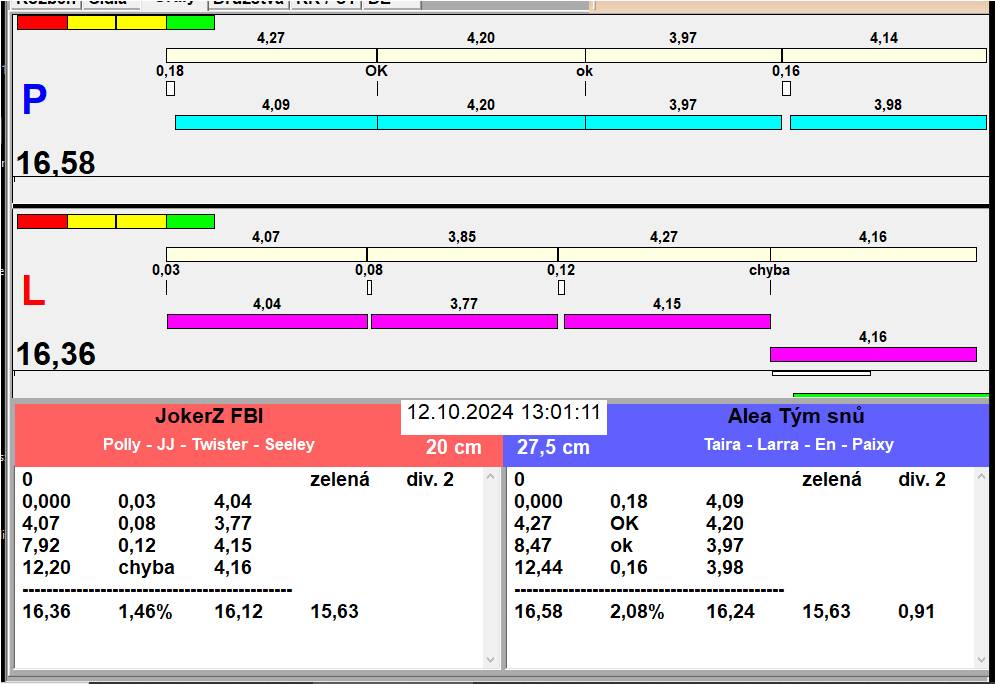This screenshot has width=995, height=684.
Task: Click the 0,08 pass marker box in lane L
Action: pos(369,287)
